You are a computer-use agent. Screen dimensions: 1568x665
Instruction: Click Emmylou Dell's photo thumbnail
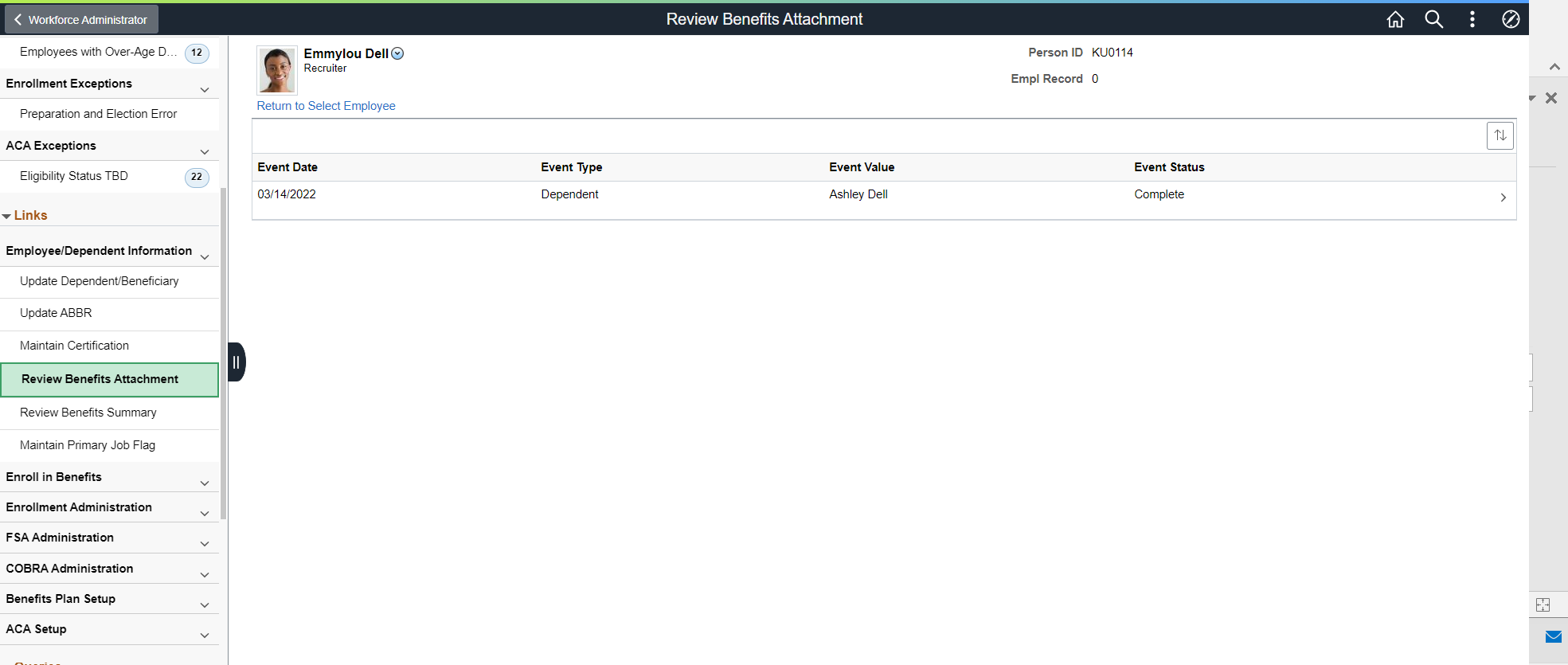tap(277, 70)
